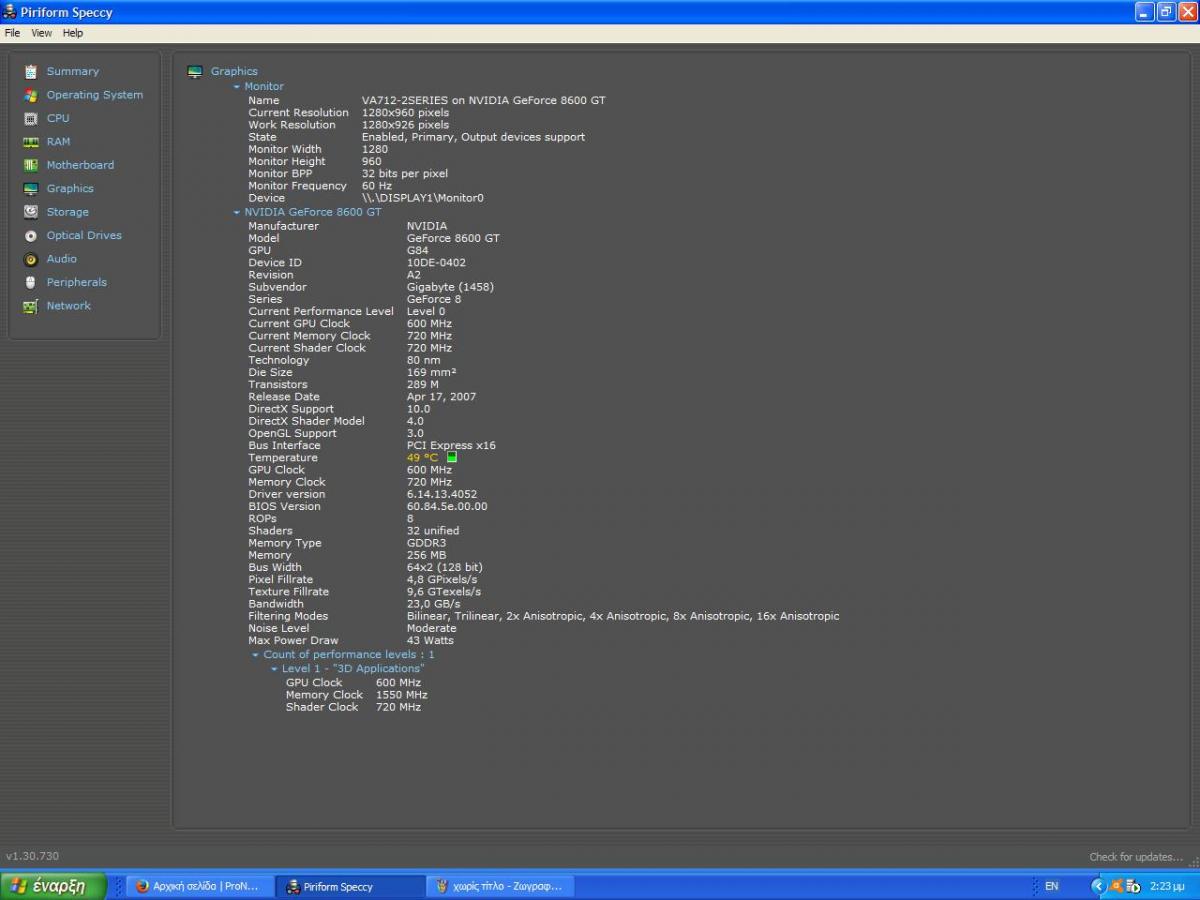Open the Summary section
1200x900 pixels.
point(73,72)
